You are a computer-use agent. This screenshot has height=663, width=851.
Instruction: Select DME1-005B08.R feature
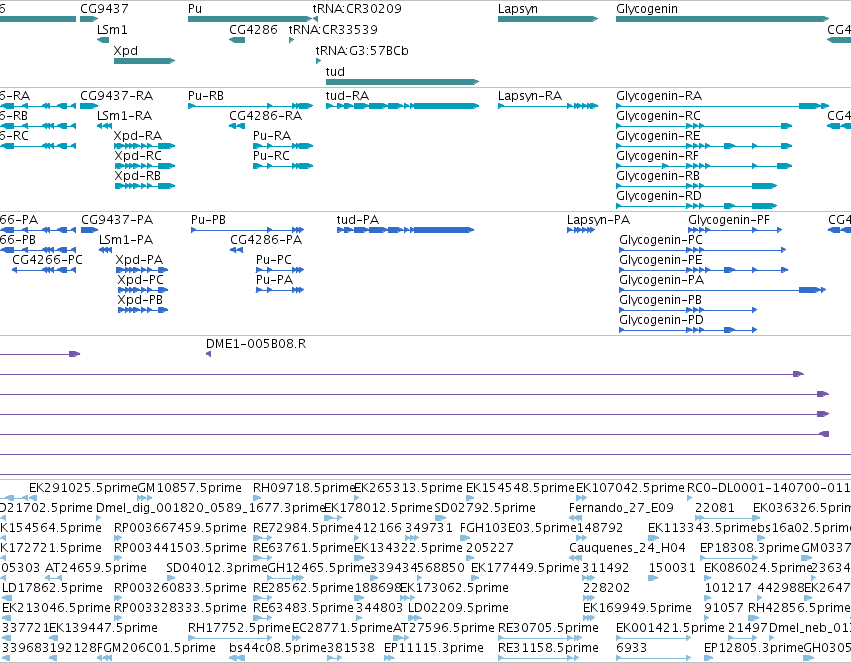[x=208, y=354]
